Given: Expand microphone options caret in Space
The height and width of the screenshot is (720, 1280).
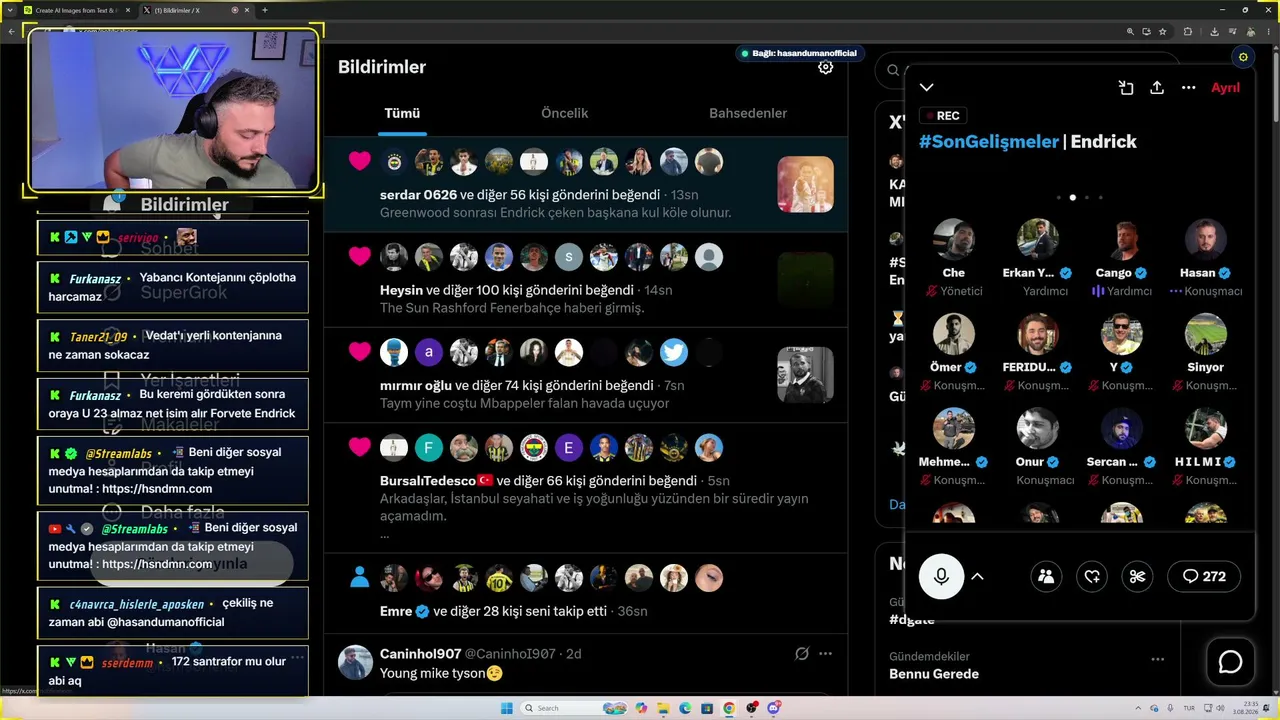Looking at the screenshot, I should (978, 576).
